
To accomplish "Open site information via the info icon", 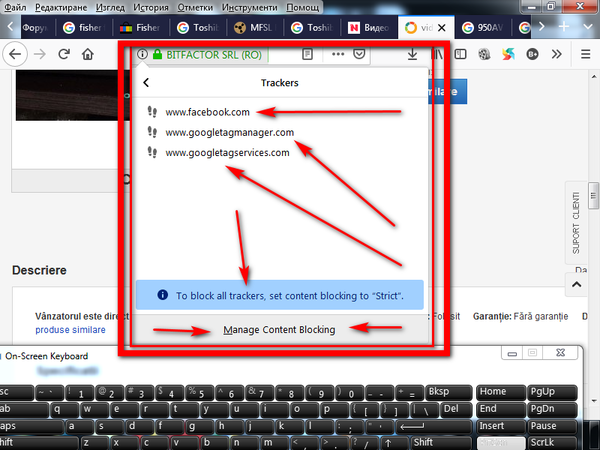I will coord(142,54).
